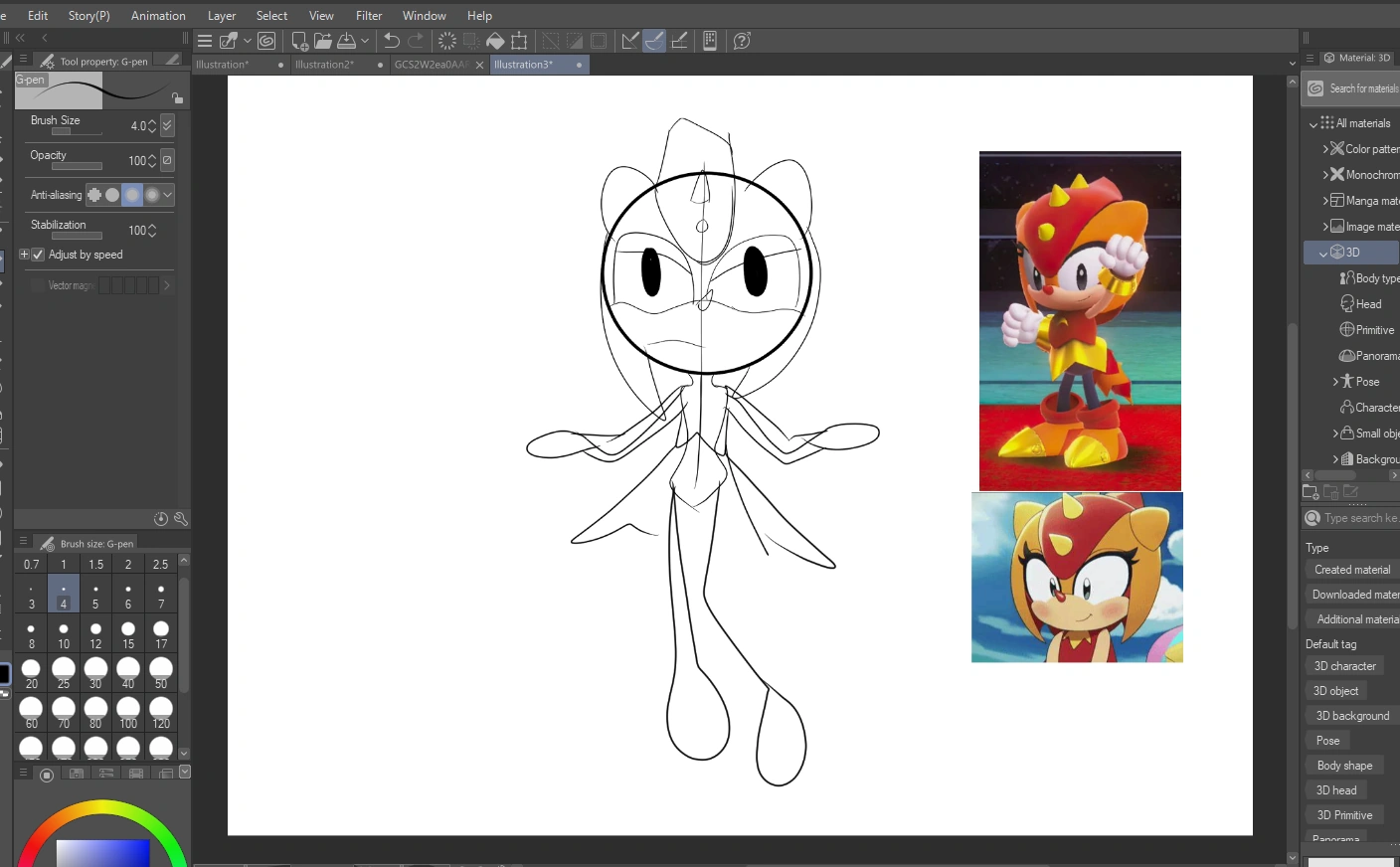
Task: Click the Undo arrow in the toolbar
Action: click(391, 41)
